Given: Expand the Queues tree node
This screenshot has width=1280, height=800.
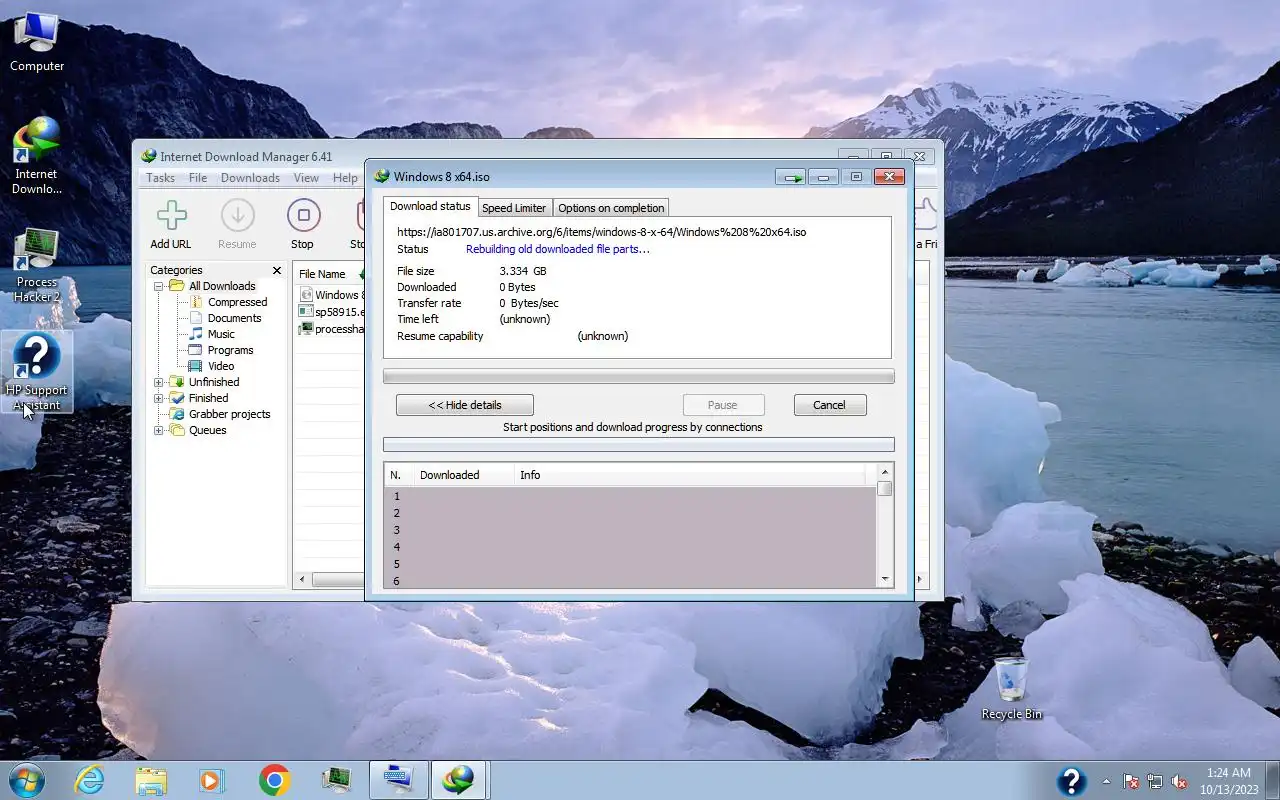Looking at the screenshot, I should pos(158,430).
